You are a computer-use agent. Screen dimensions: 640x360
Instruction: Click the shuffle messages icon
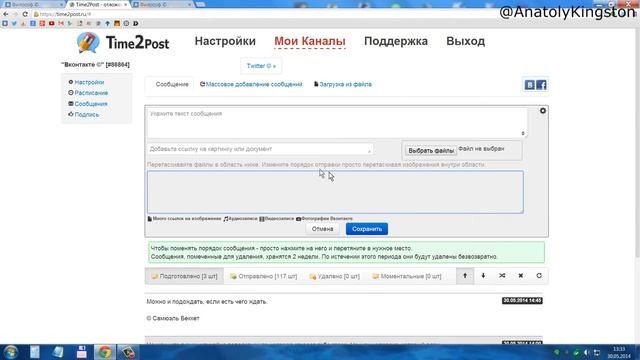(502, 276)
